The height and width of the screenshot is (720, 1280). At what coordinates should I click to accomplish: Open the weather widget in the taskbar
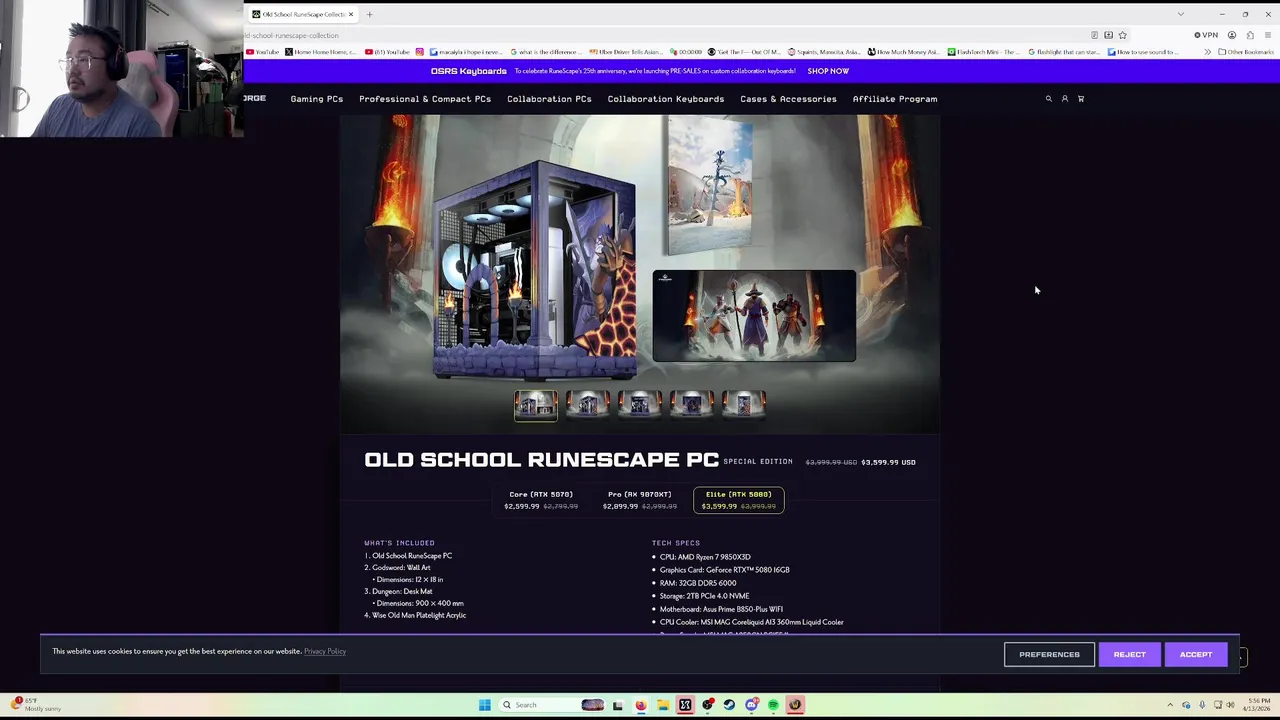click(x=37, y=705)
